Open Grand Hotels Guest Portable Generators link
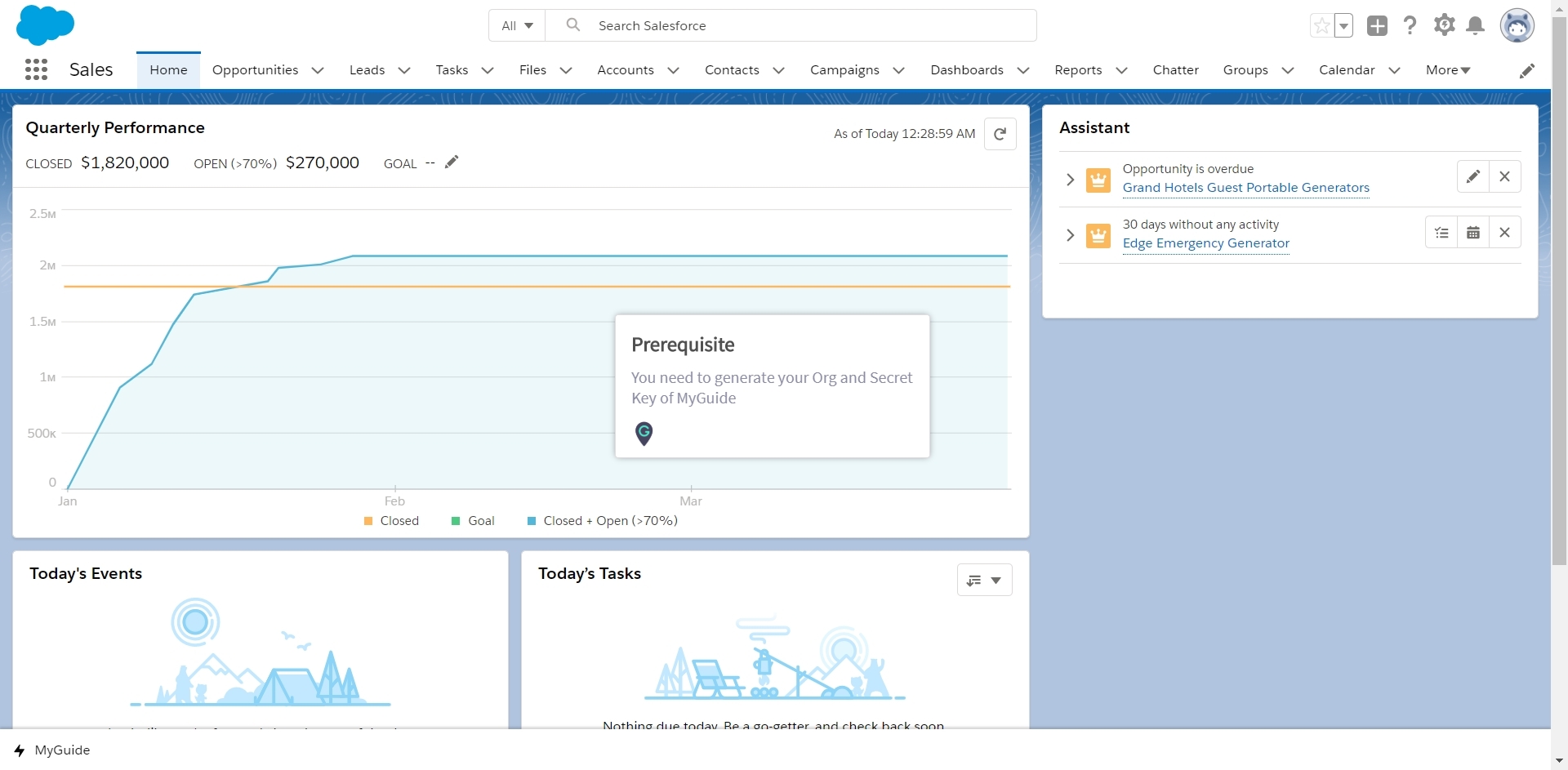 1245,188
